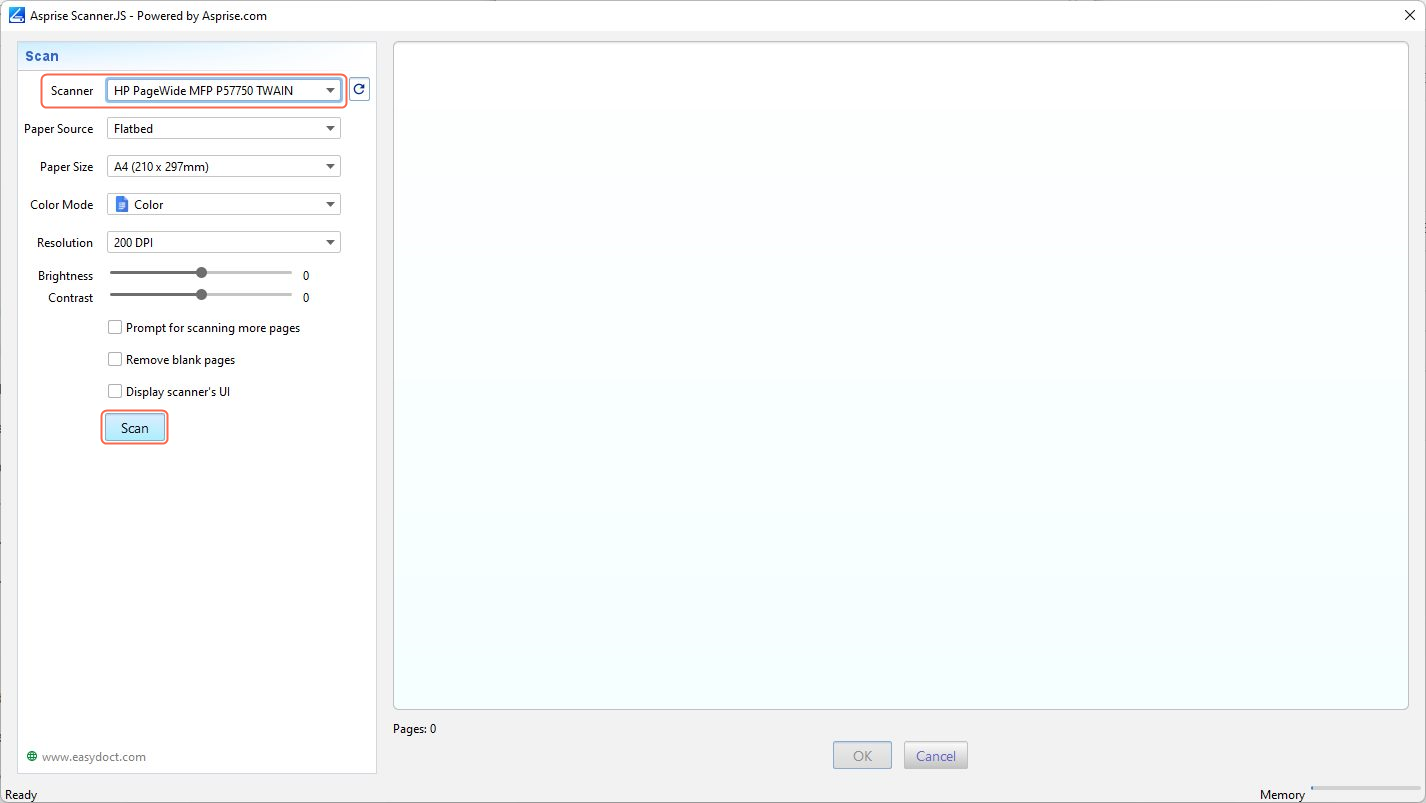
Task: Click inside the empty scan preview area
Action: [x=900, y=375]
